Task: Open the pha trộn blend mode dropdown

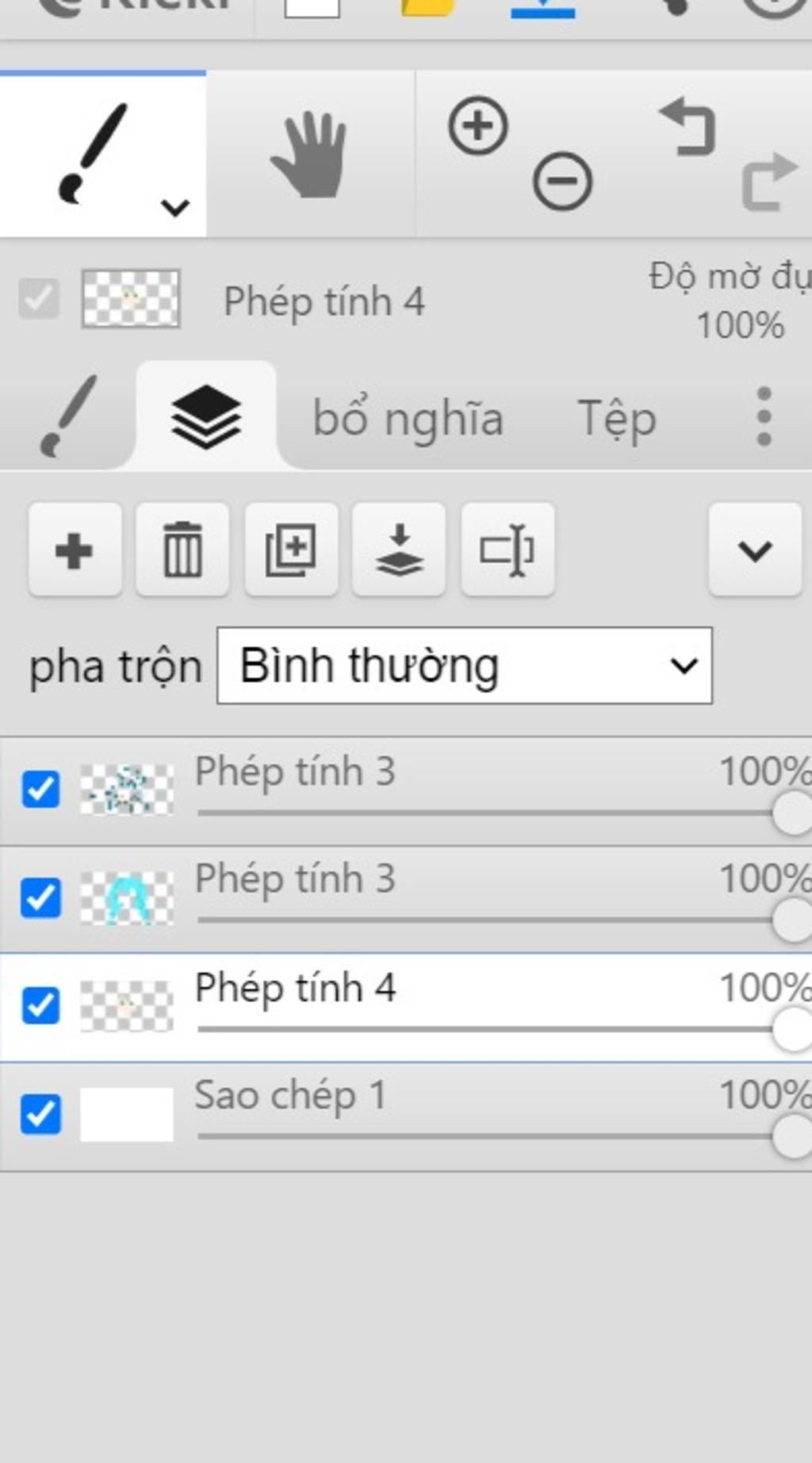Action: click(465, 666)
